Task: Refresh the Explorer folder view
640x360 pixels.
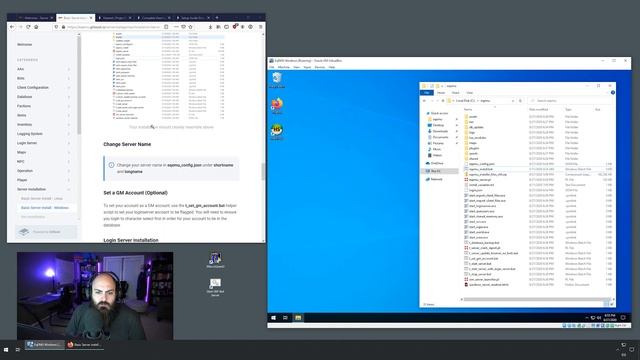Action: coord(520,100)
